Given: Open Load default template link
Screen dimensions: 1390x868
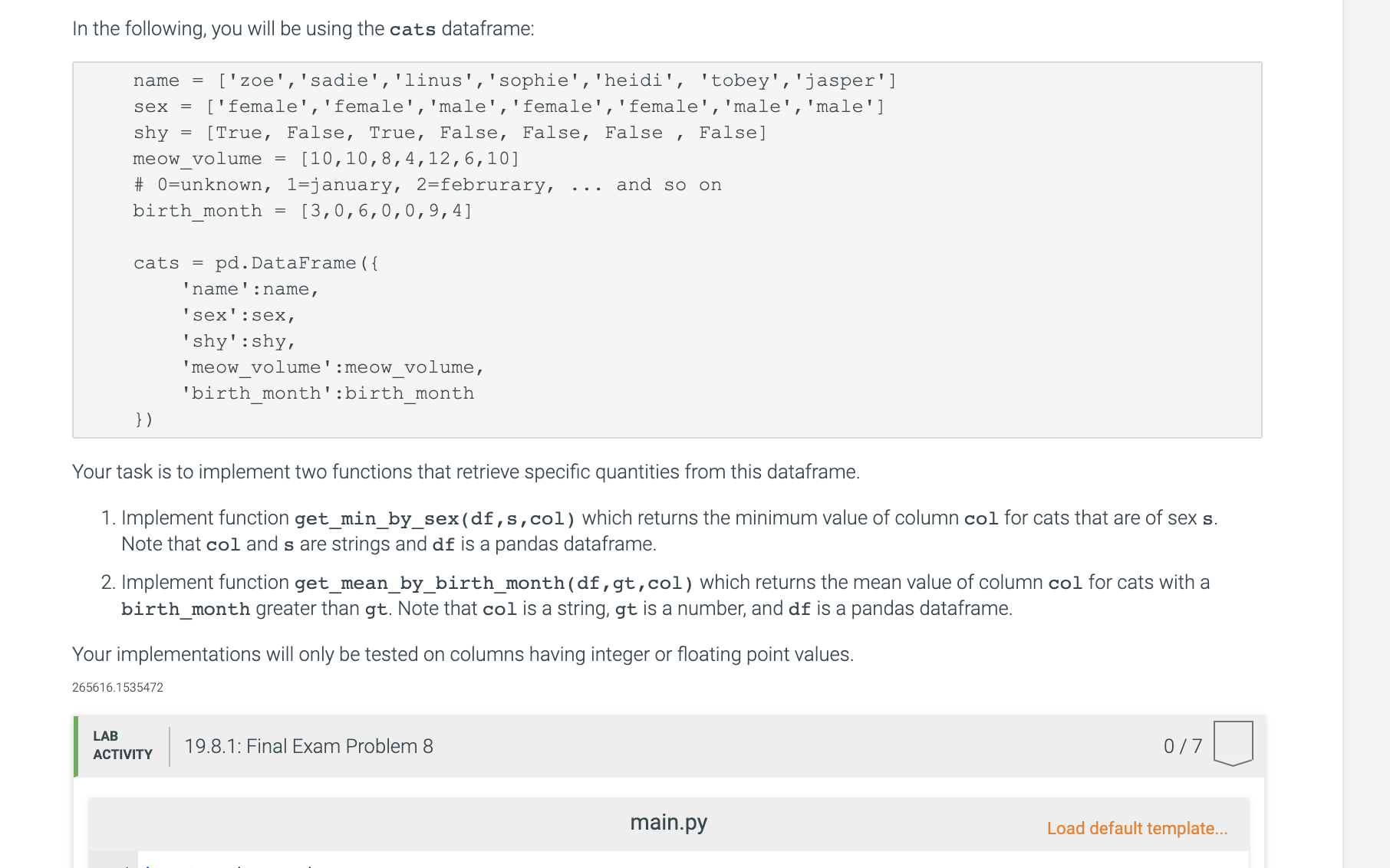Looking at the screenshot, I should tap(1136, 828).
